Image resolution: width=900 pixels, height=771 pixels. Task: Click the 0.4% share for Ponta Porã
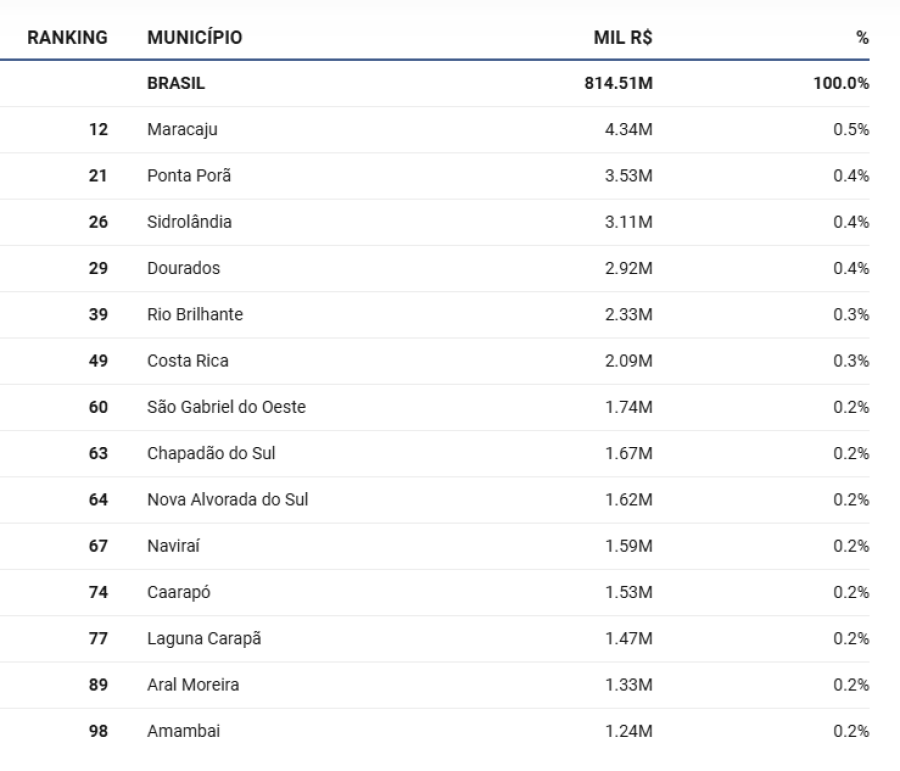pyautogui.click(x=851, y=176)
